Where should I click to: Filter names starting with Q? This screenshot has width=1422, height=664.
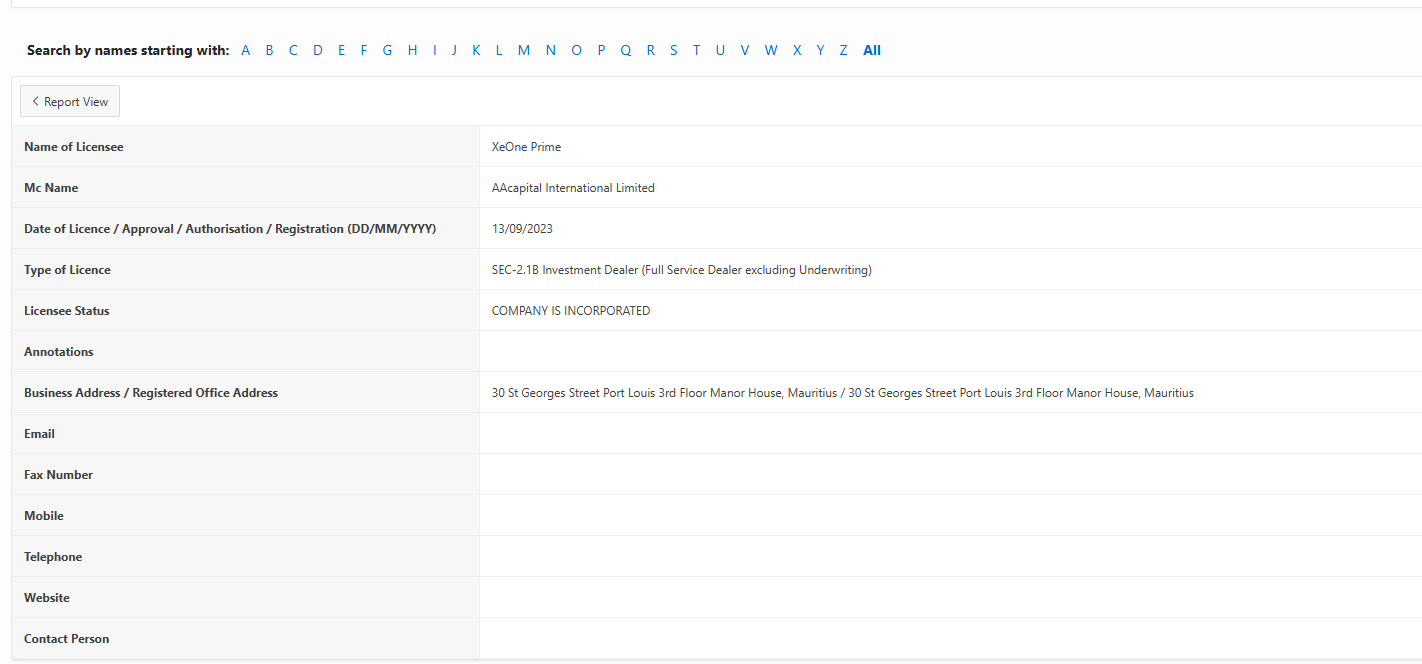(x=626, y=50)
